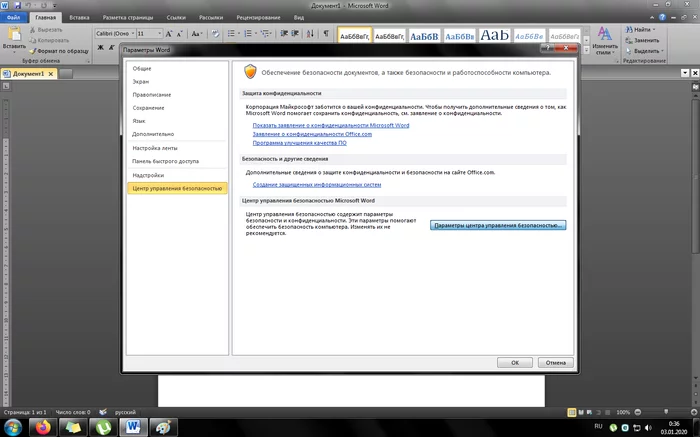Click the Copy (Копировать) icon

[33, 40]
